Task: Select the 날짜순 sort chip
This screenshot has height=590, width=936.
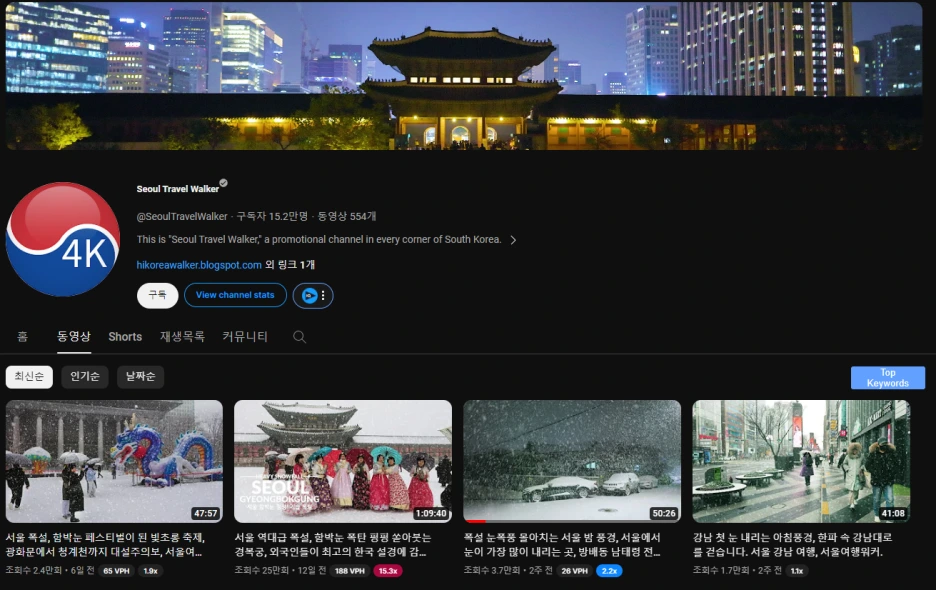Action: [140, 376]
